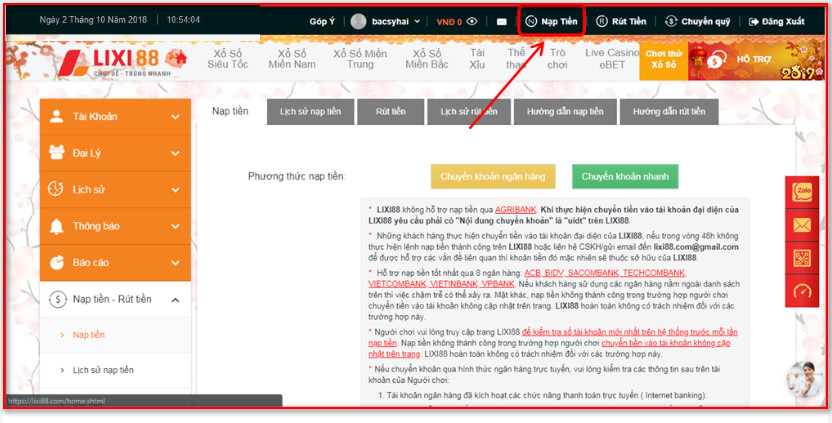Open the QR code icon on right sidebar

pyautogui.click(x=802, y=258)
